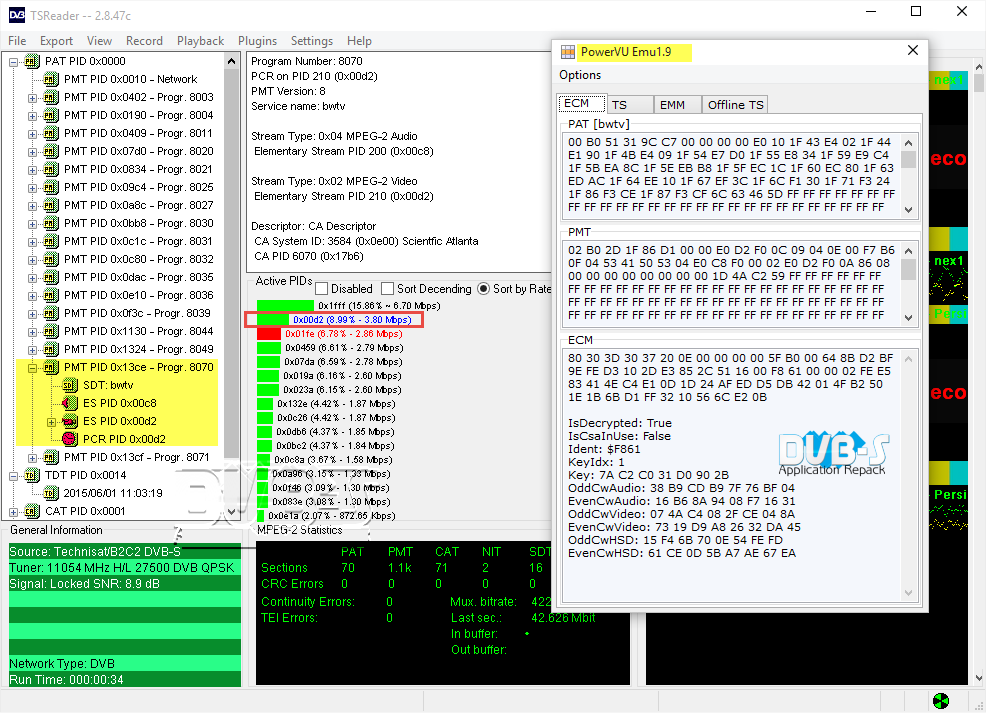Click the PMT PID 0x0bb8 Progr. 8030 icon

click(x=51, y=223)
